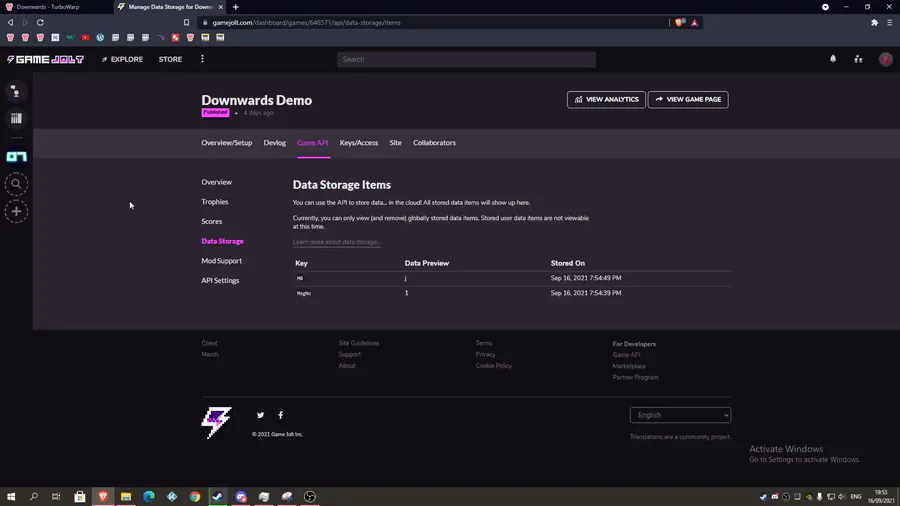Viewport: 900px width, 506px height.
Task: Click the View Game Page button
Action: (x=688, y=100)
